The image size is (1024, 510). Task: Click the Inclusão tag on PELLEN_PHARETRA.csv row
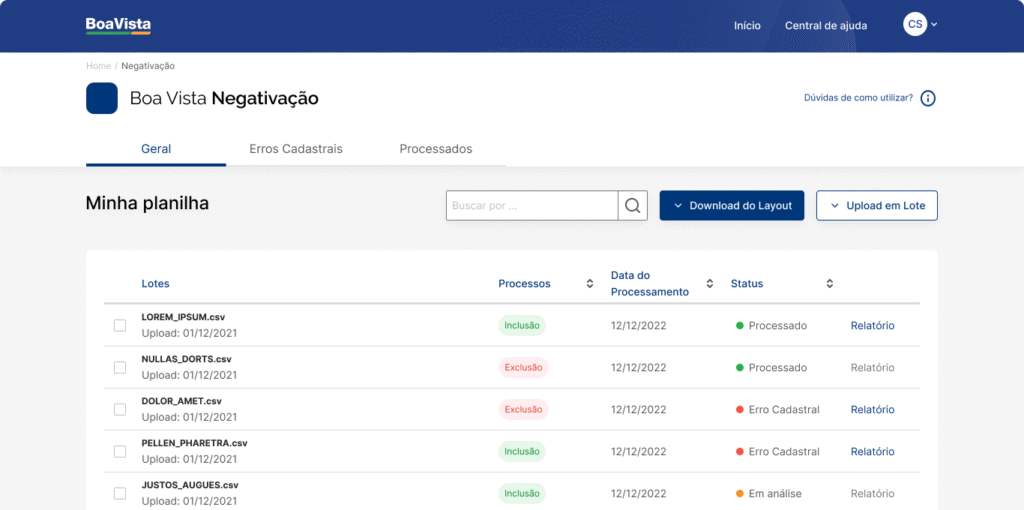click(x=522, y=451)
